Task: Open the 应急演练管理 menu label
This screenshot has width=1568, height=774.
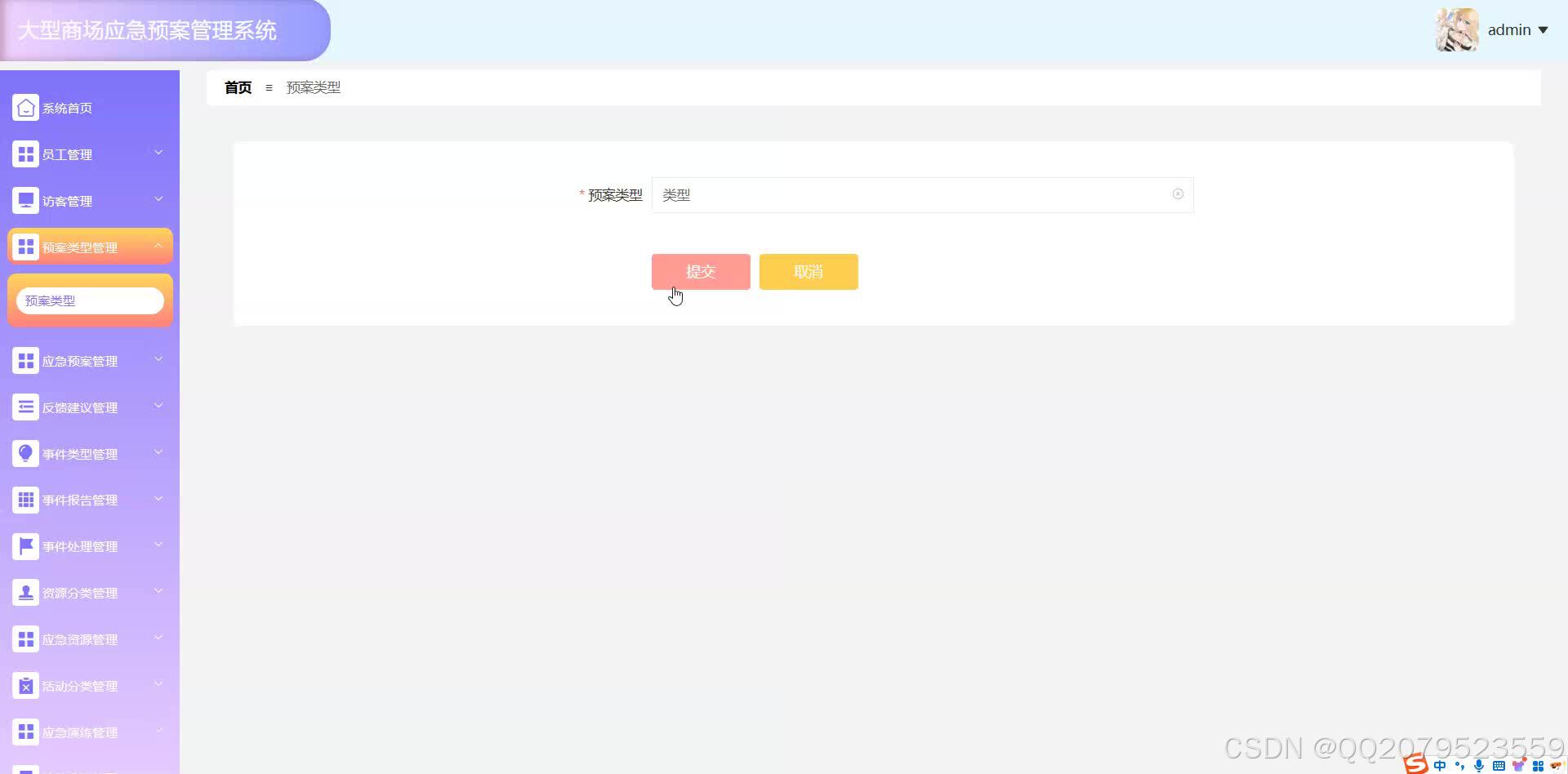Action: coord(80,732)
